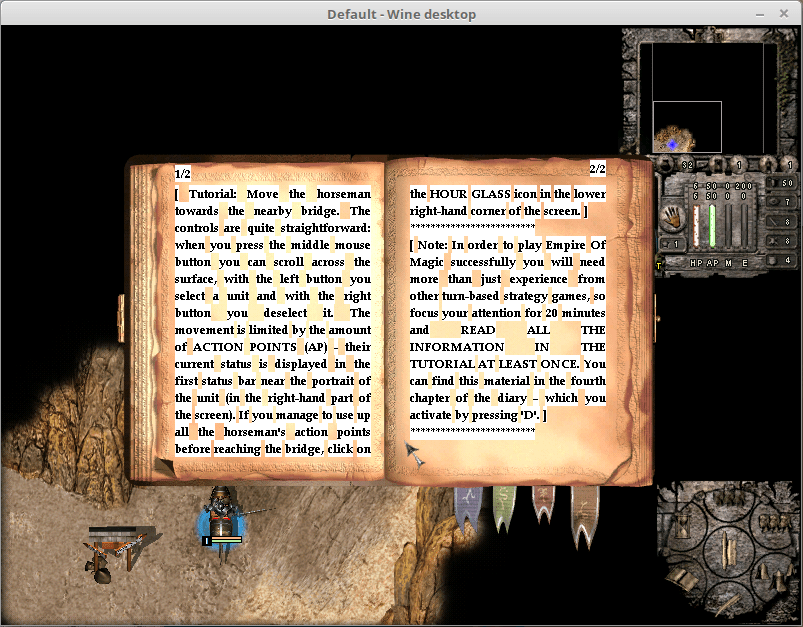Image resolution: width=803 pixels, height=627 pixels.
Task: Click the M label under the bars
Action: click(x=728, y=263)
